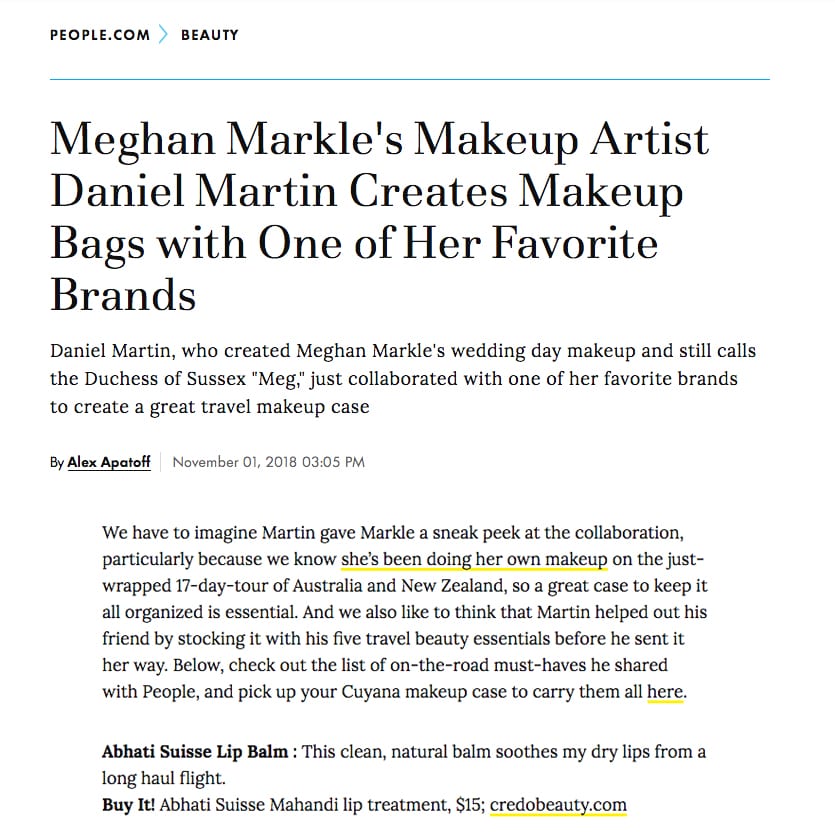This screenshot has width=835, height=835.
Task: Go to the BEAUTY section breadcrumb
Action: point(210,35)
